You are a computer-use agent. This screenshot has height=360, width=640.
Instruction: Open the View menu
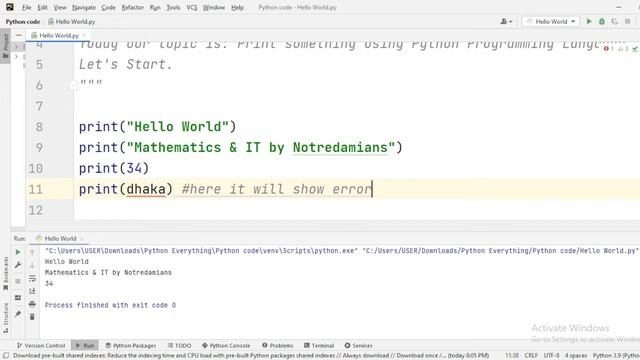click(60, 7)
